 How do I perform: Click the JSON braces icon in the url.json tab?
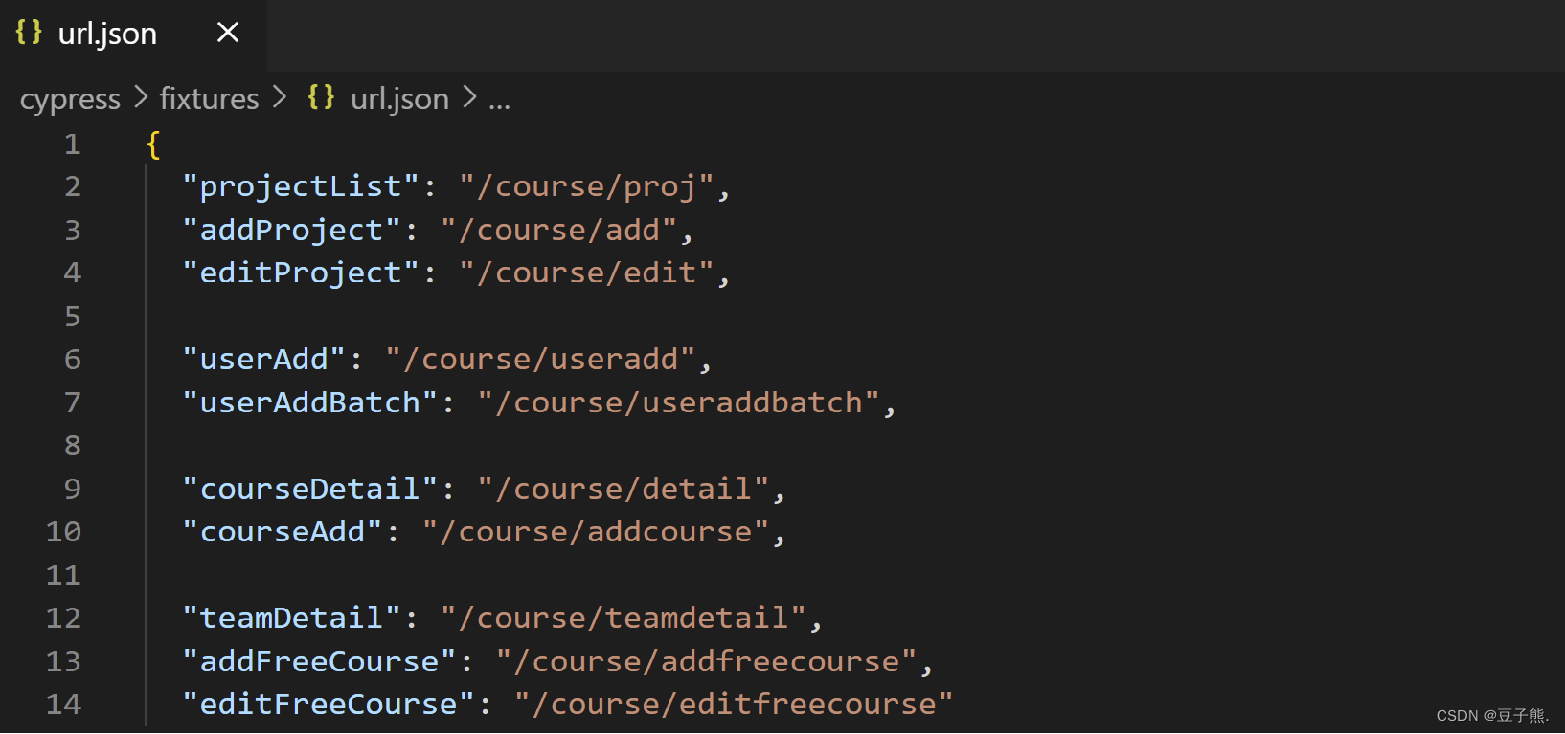tap(29, 32)
